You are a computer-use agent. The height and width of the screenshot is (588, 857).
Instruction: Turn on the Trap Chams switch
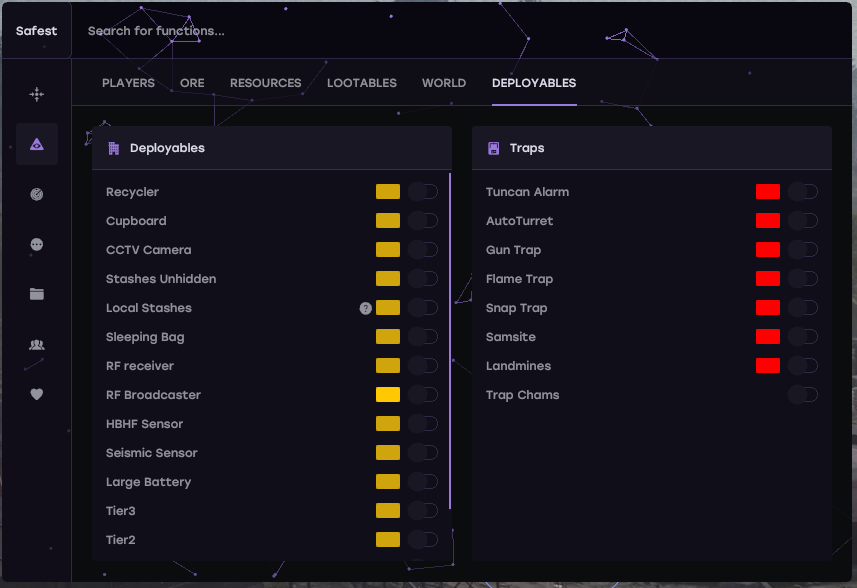point(803,395)
